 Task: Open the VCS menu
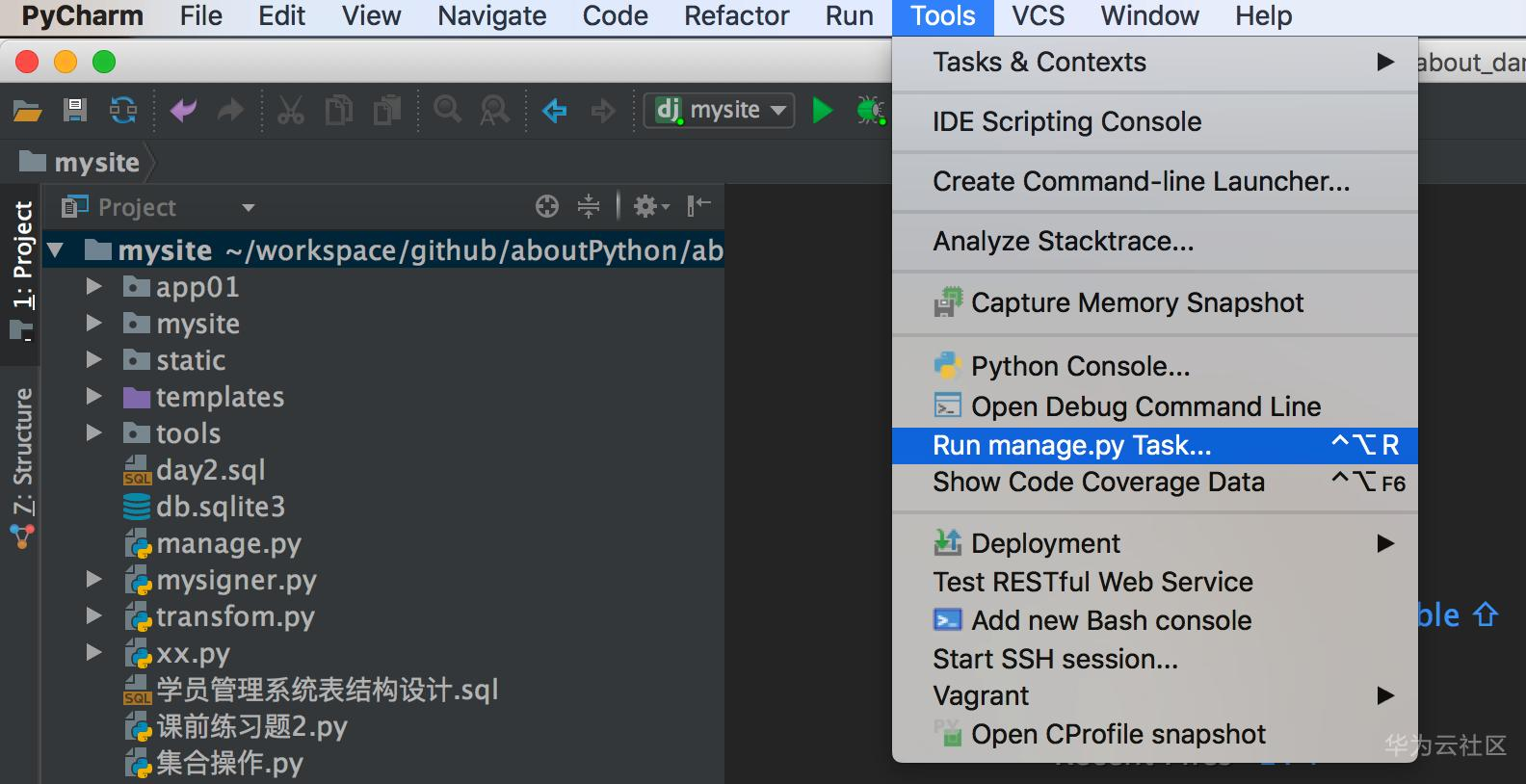pos(1038,16)
